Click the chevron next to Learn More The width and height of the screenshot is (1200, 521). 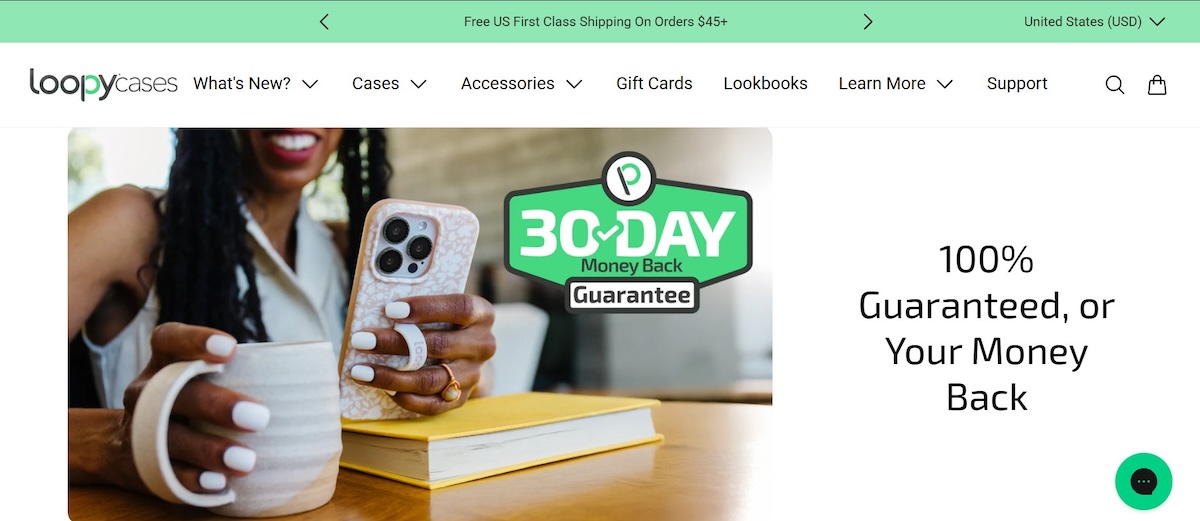click(945, 84)
